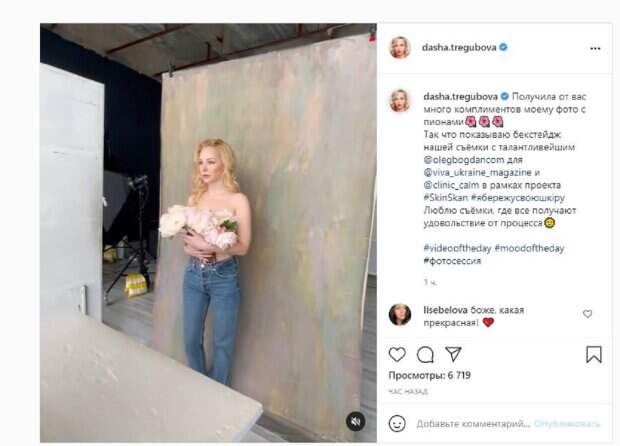The width and height of the screenshot is (620, 446).
Task: Open the #moodoftheday hashtag
Action: 529,248
